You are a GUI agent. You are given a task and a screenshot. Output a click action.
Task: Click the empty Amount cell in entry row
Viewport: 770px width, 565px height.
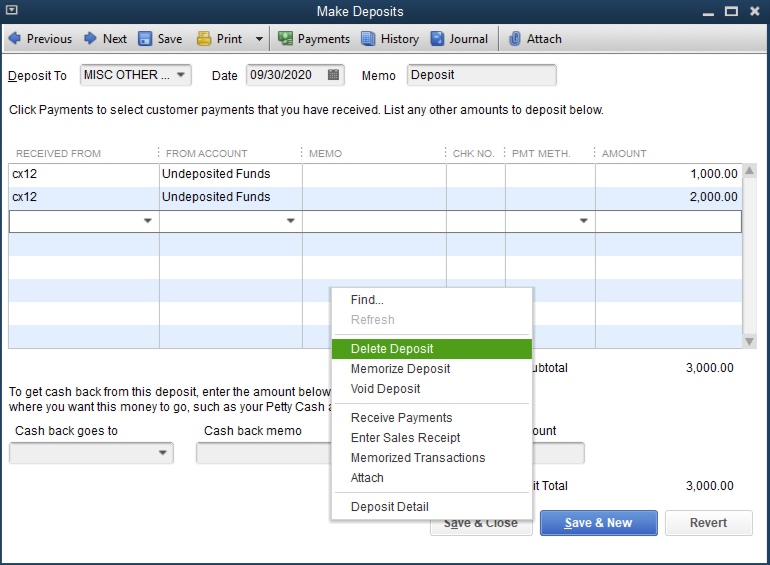(668, 221)
